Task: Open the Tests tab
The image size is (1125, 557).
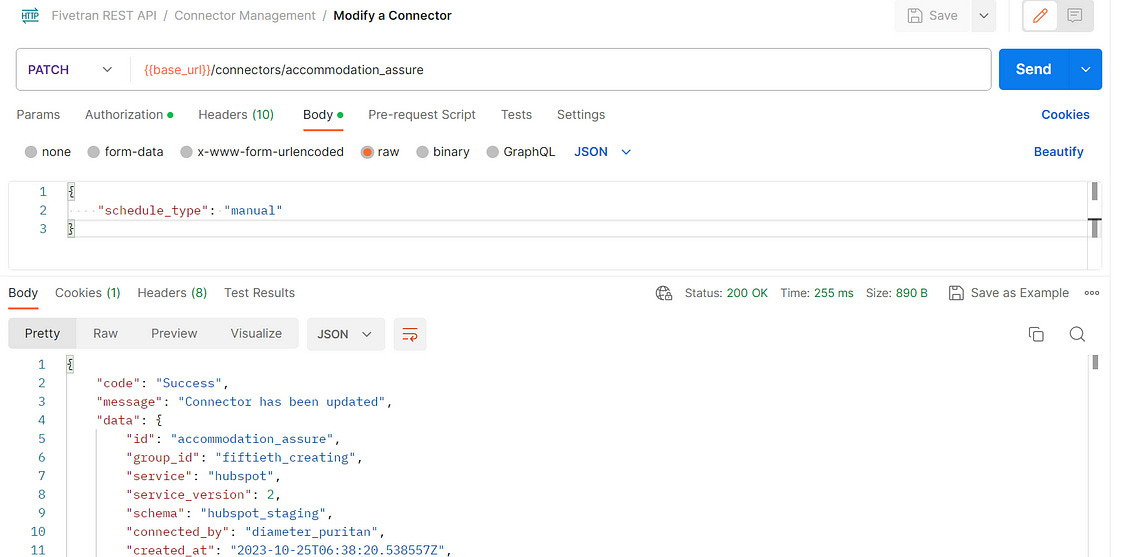Action: coord(517,115)
